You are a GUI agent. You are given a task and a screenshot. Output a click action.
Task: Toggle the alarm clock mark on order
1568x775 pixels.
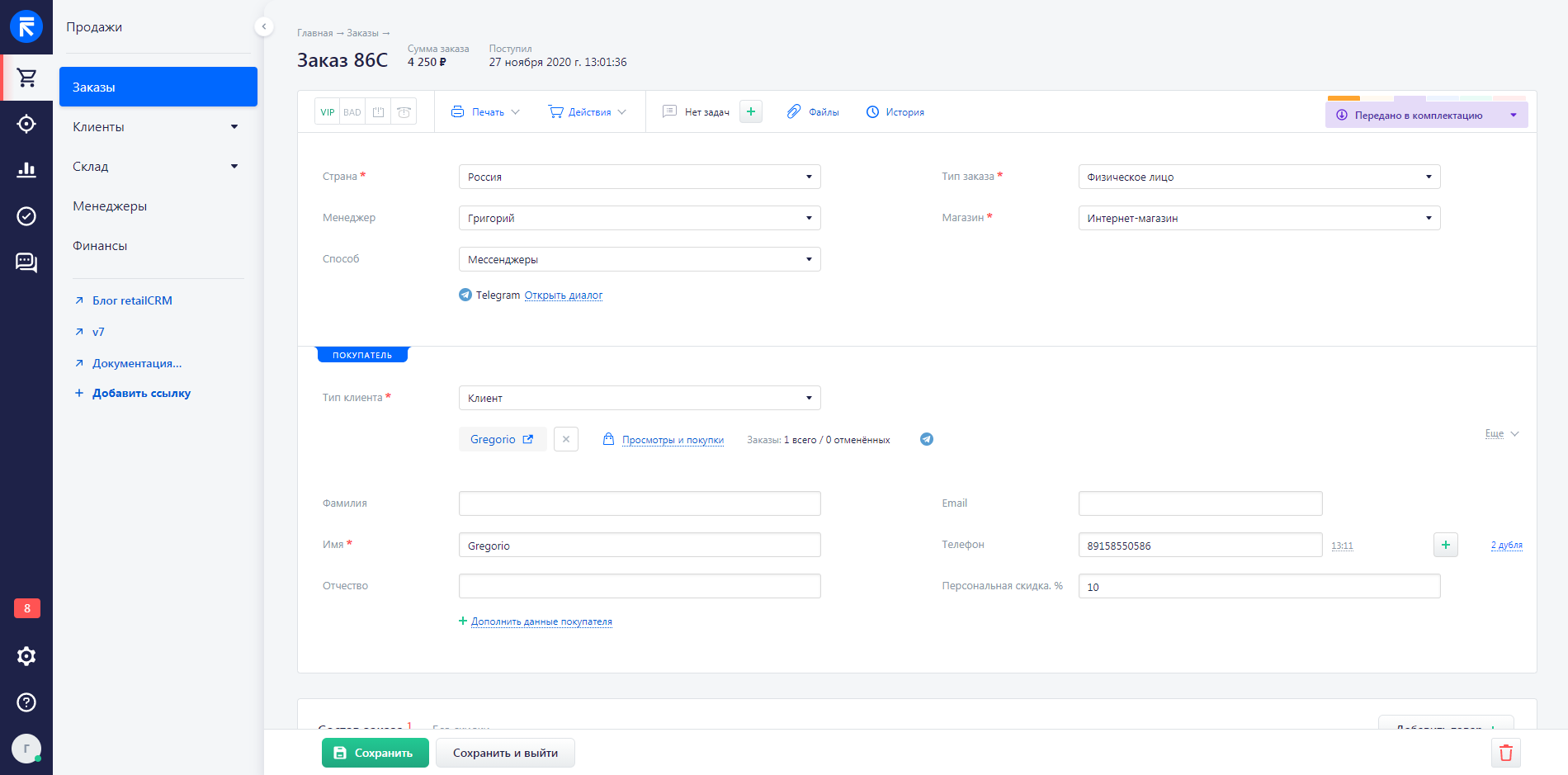pos(404,112)
